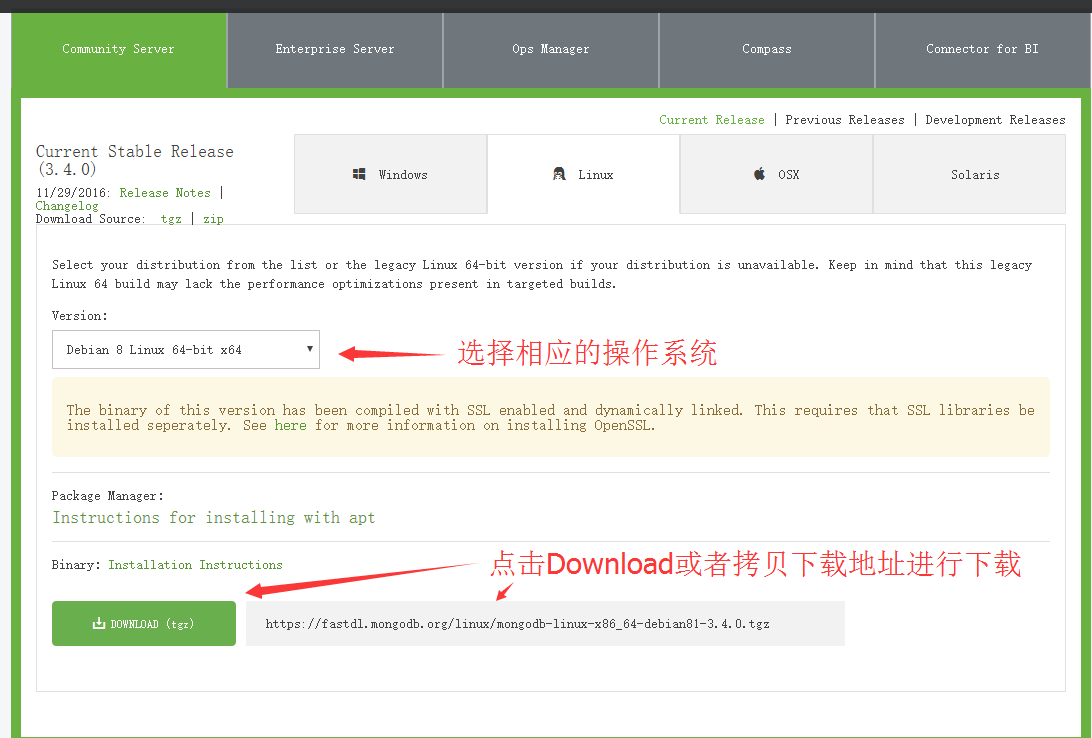Open Development Releases link
Viewport: 1092px width, 738px height.
click(x=995, y=120)
